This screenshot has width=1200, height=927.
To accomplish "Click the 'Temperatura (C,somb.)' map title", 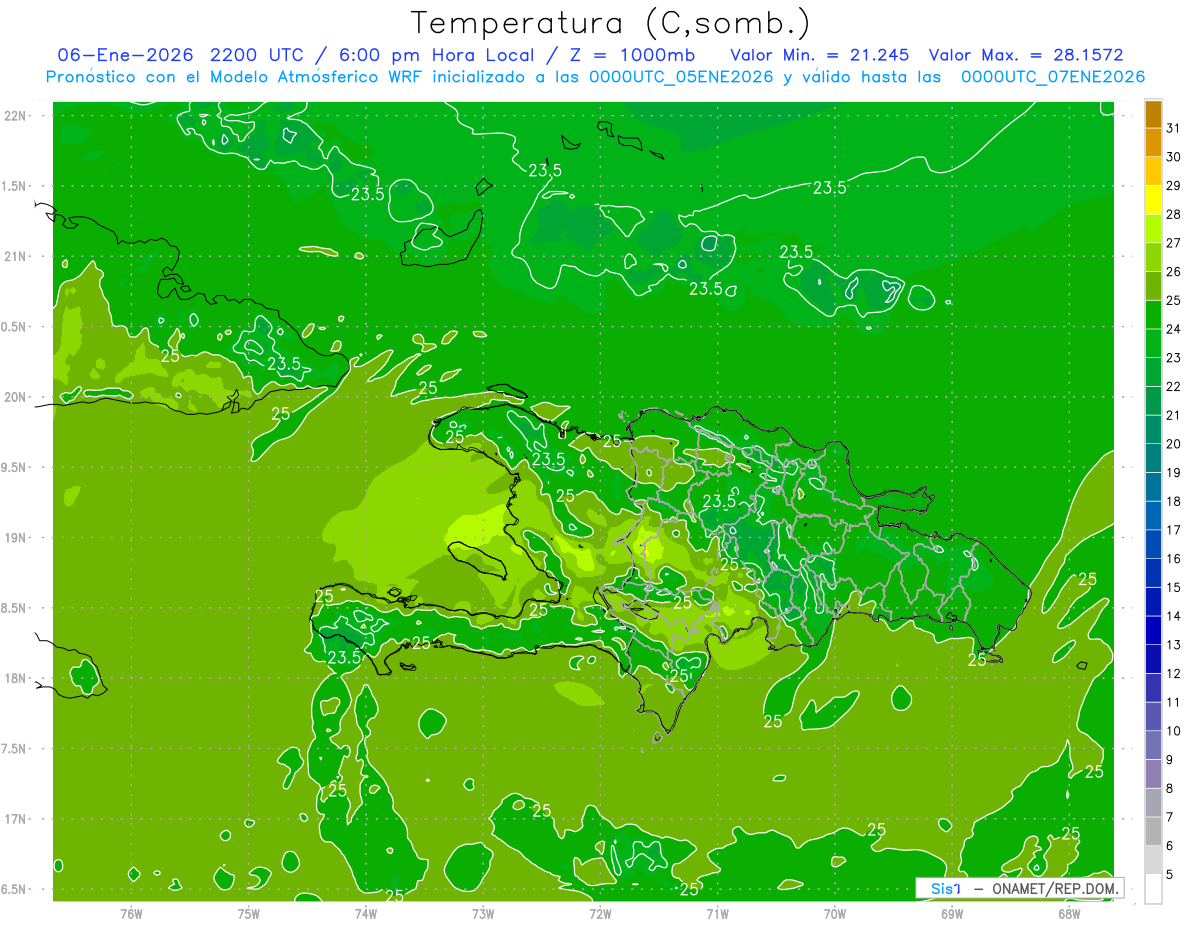I will (x=611, y=23).
